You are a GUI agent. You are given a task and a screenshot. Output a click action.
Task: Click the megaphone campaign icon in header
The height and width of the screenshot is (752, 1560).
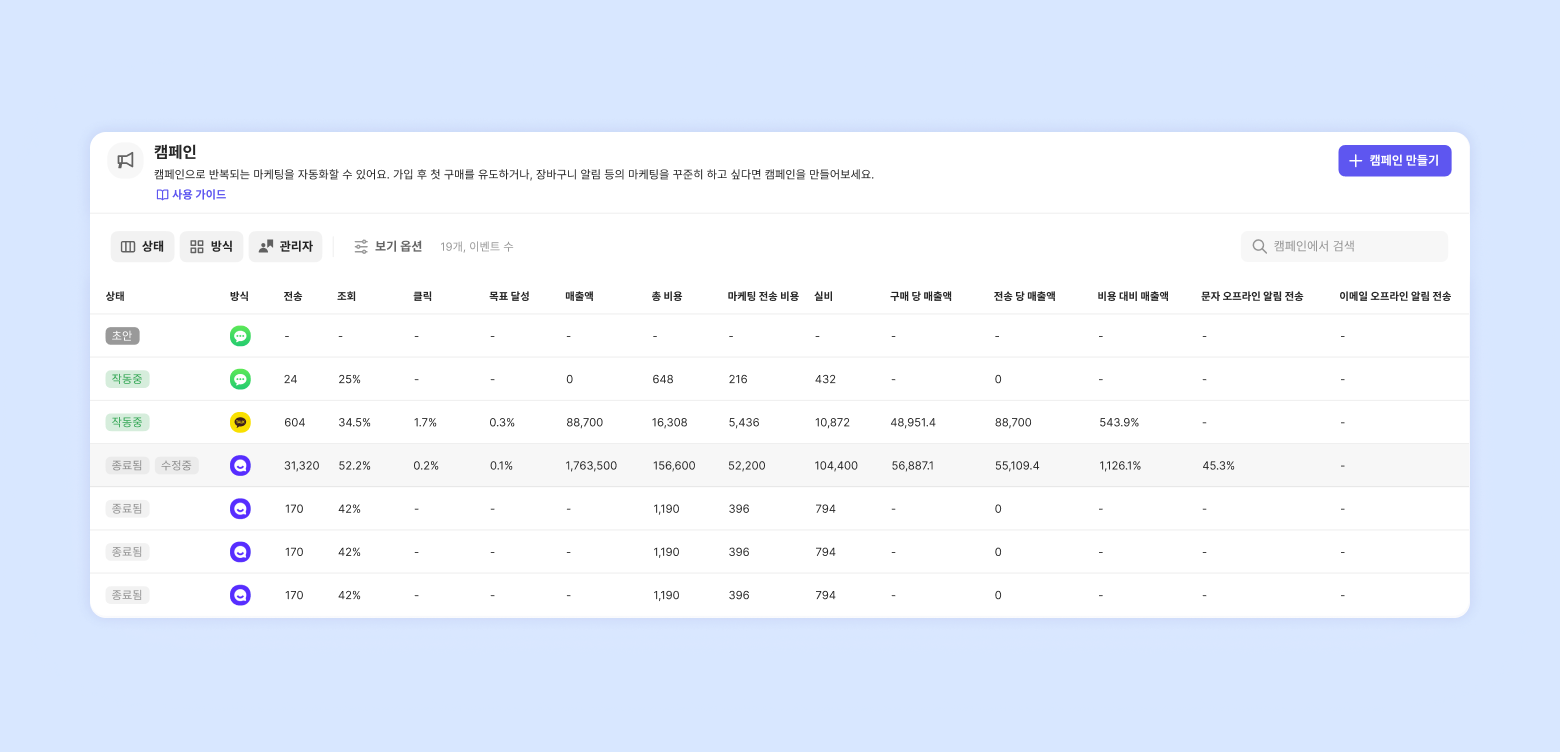click(125, 160)
